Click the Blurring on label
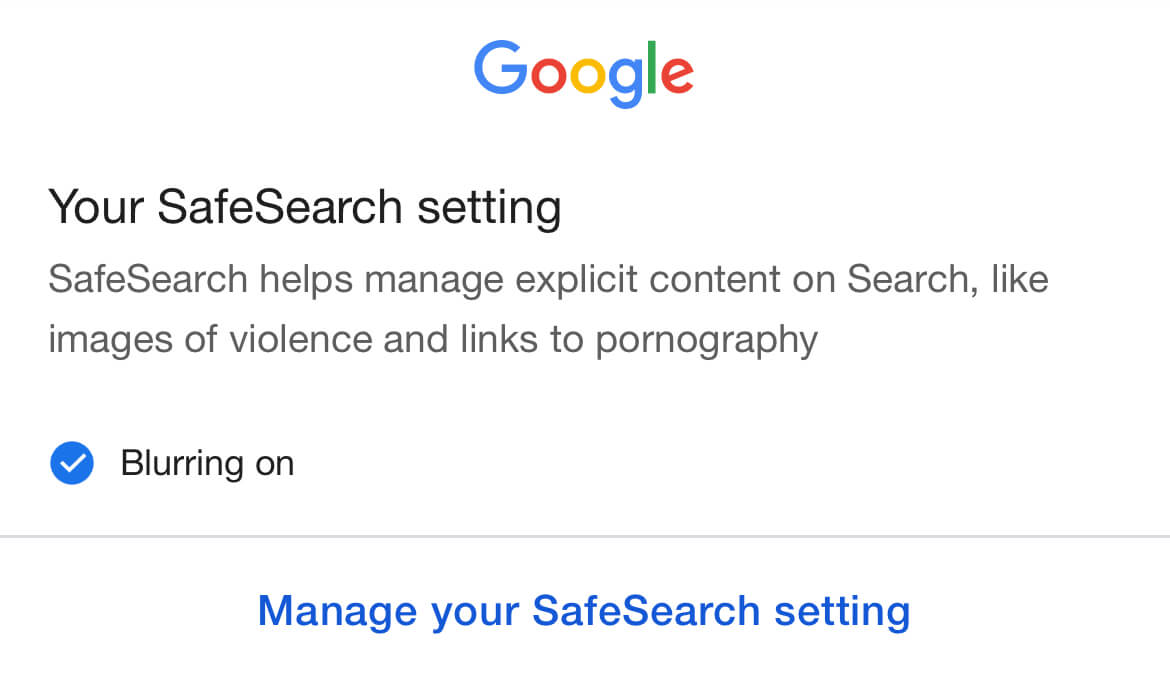The height and width of the screenshot is (675, 1170). tap(209, 463)
